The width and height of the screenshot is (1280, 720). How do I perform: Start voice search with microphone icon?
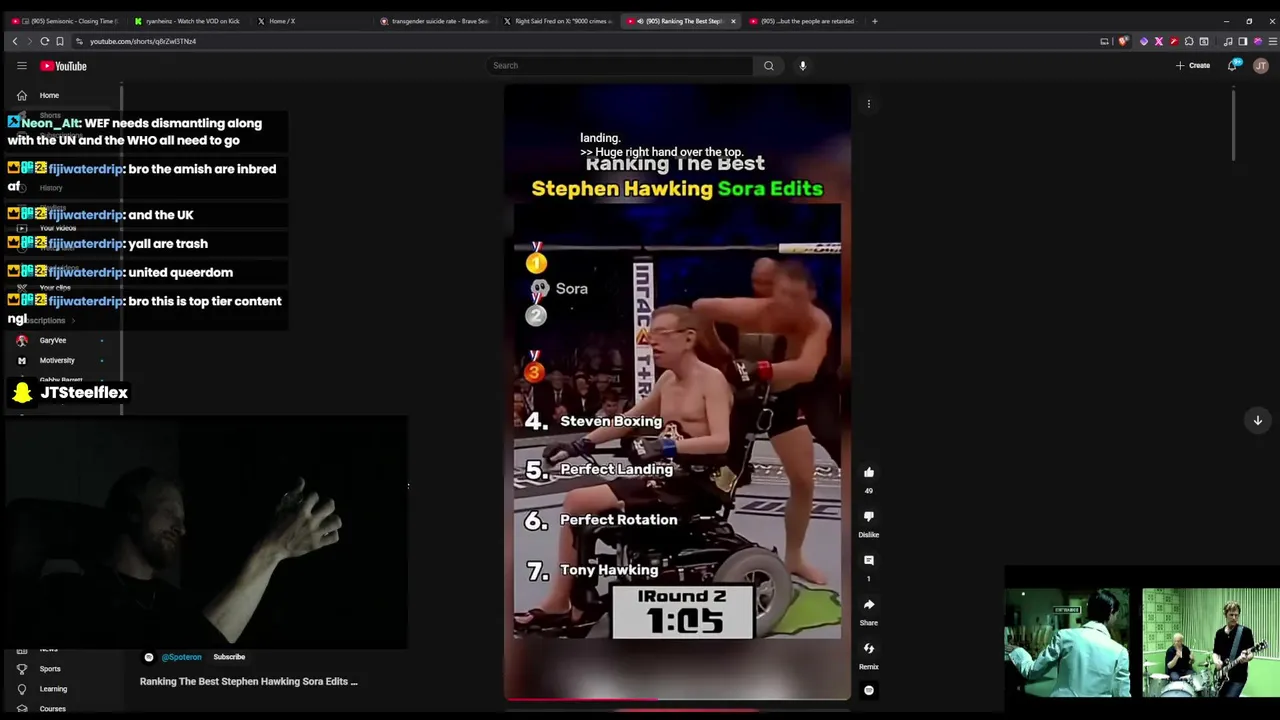pos(802,66)
